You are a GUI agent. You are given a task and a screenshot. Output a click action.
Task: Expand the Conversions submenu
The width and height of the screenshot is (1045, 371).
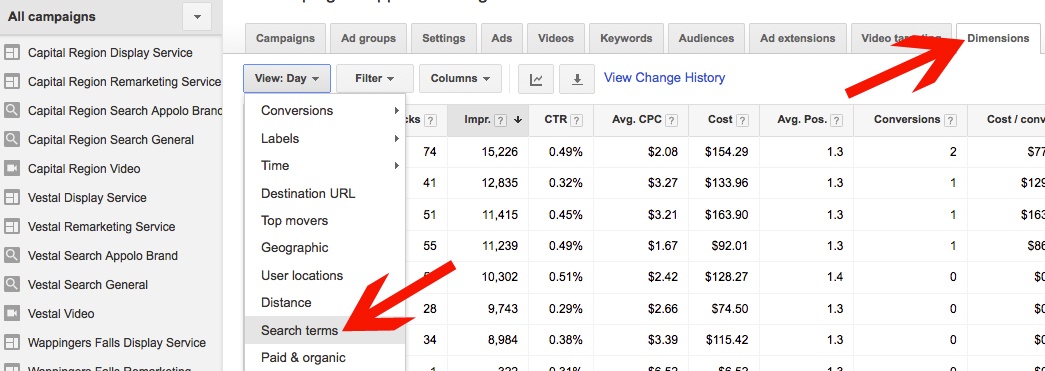[x=325, y=111]
